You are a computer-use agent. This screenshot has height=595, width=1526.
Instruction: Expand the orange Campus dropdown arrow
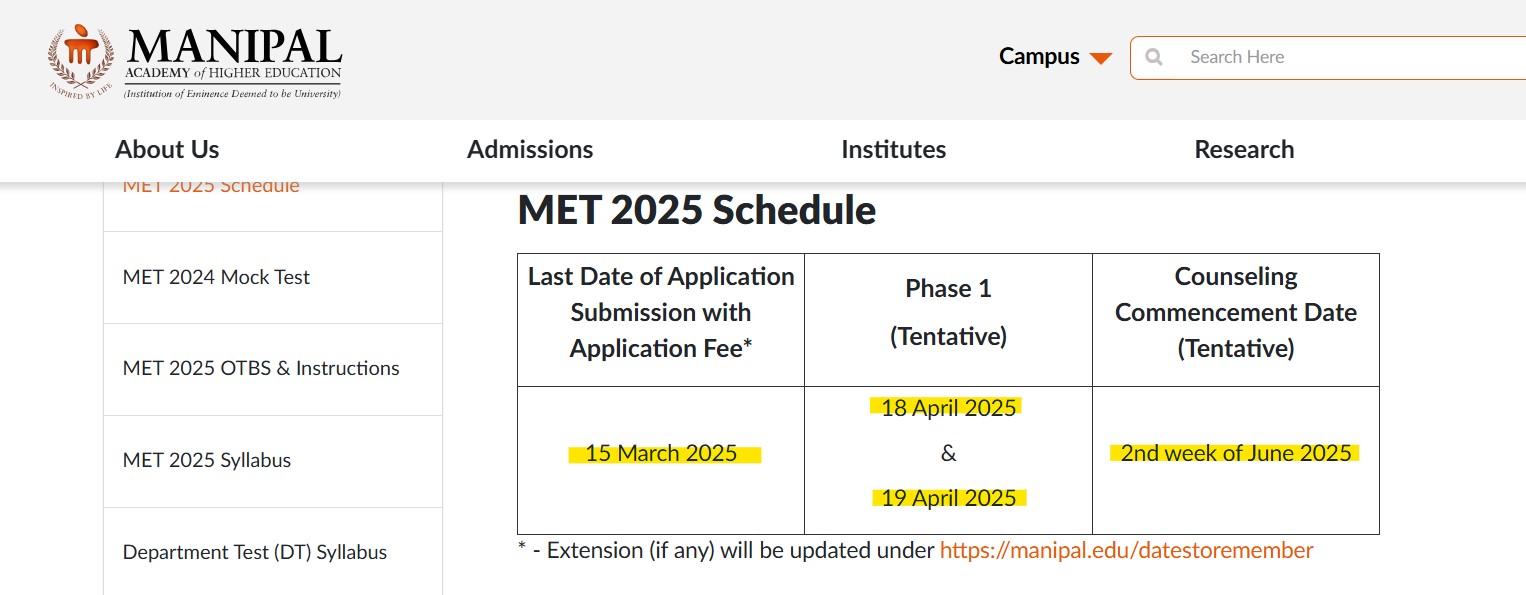click(x=1101, y=58)
